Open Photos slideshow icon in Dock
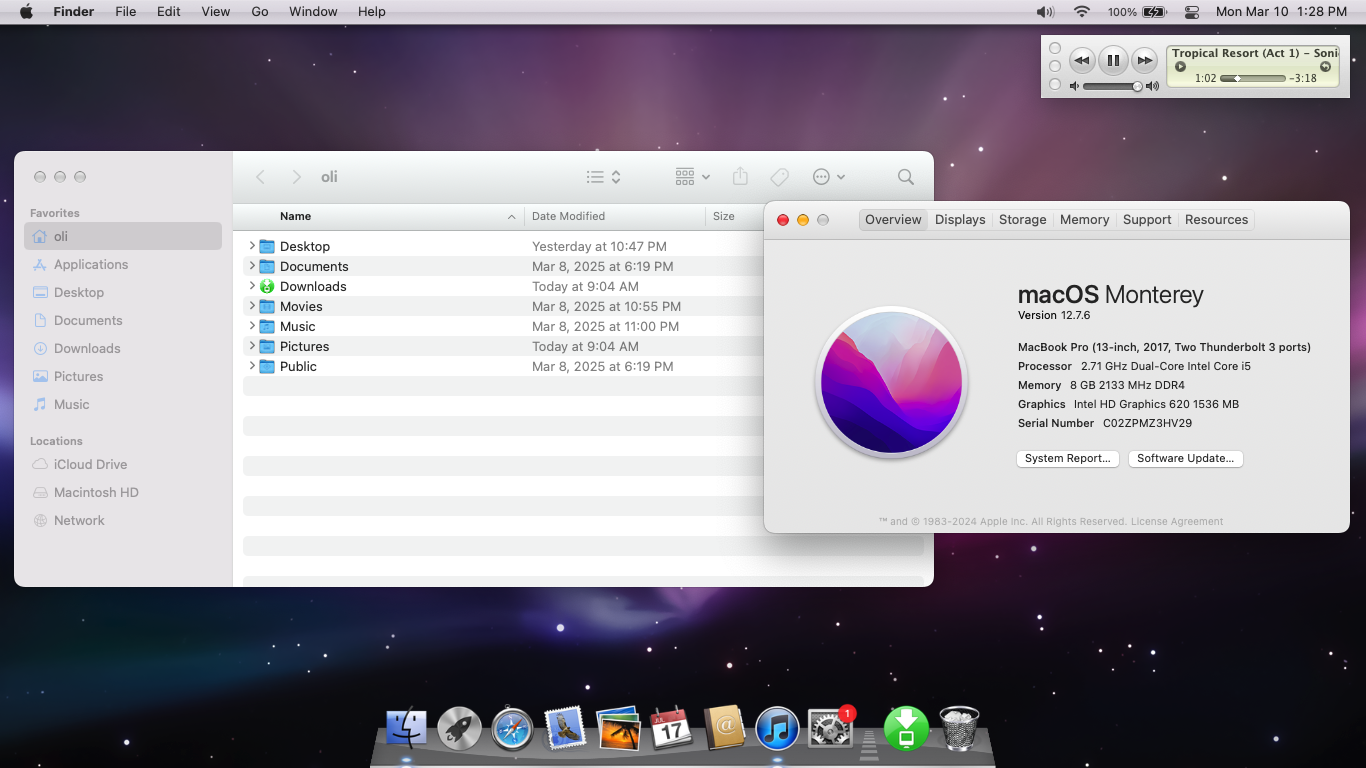The image size is (1366, 768). coord(618,729)
